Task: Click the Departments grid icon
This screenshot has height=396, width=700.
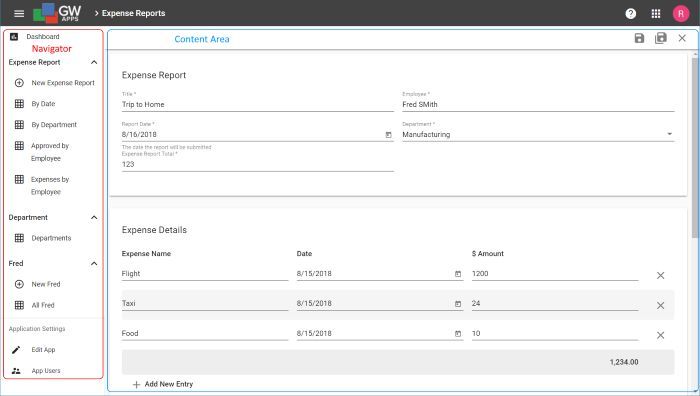Action: (x=19, y=238)
